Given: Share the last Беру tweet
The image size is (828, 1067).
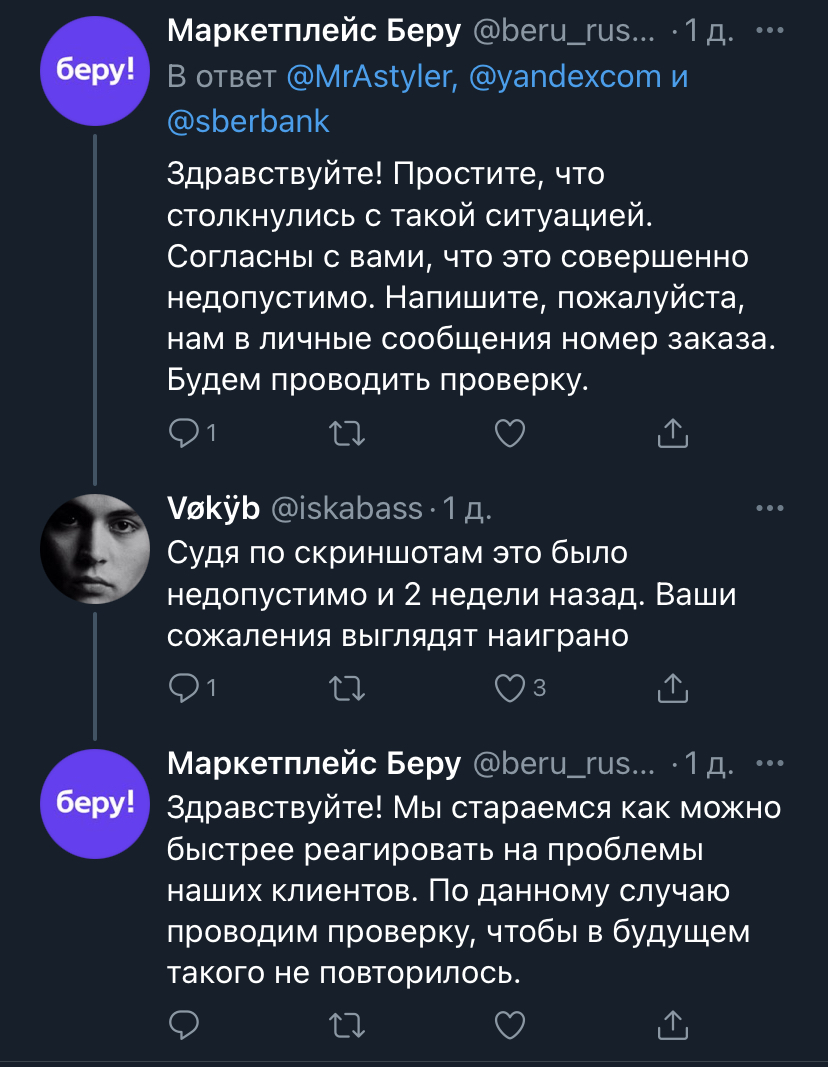Looking at the screenshot, I should click(x=673, y=1024).
